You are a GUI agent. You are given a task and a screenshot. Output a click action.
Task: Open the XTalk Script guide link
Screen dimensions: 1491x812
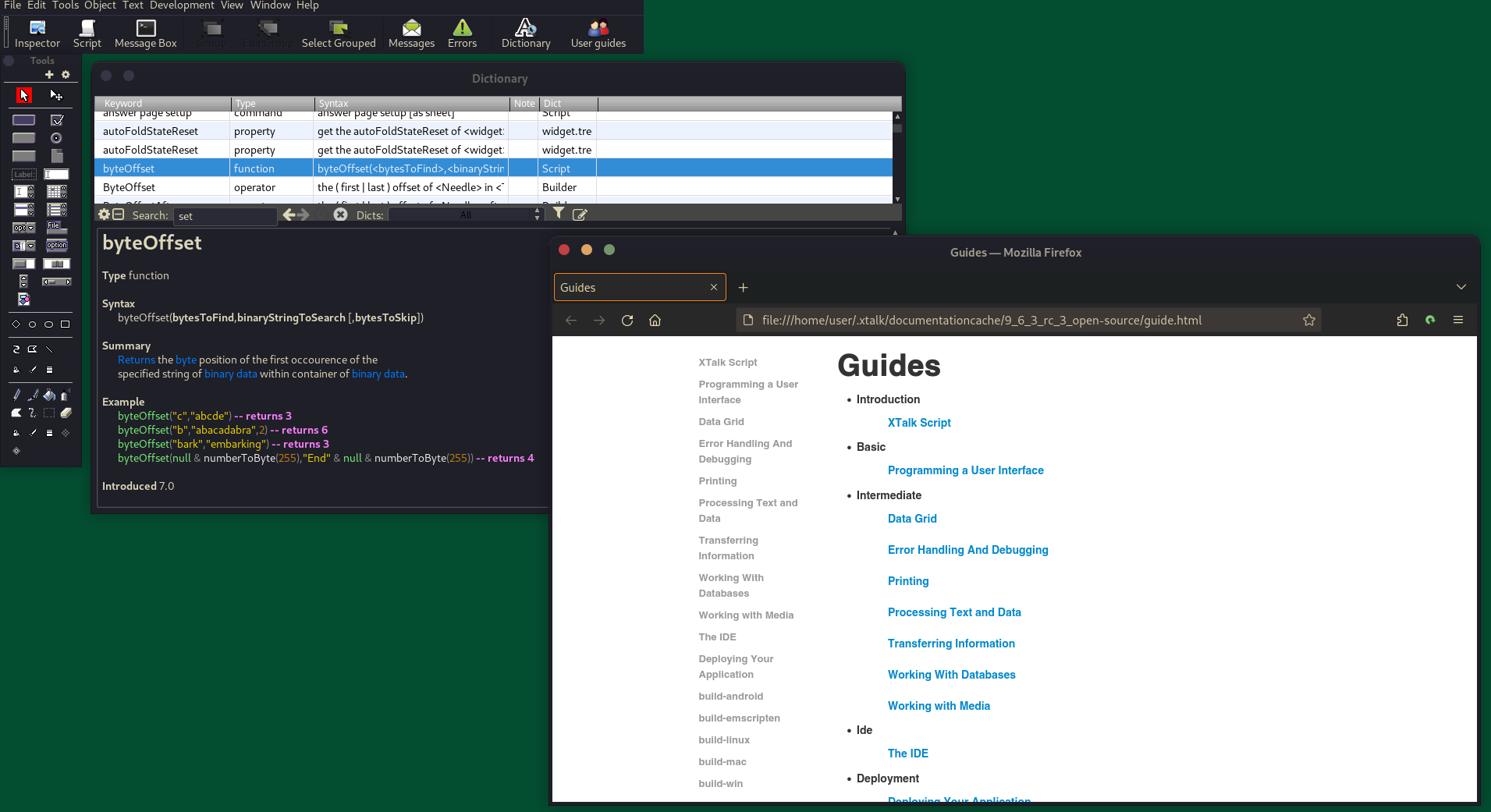pos(919,423)
